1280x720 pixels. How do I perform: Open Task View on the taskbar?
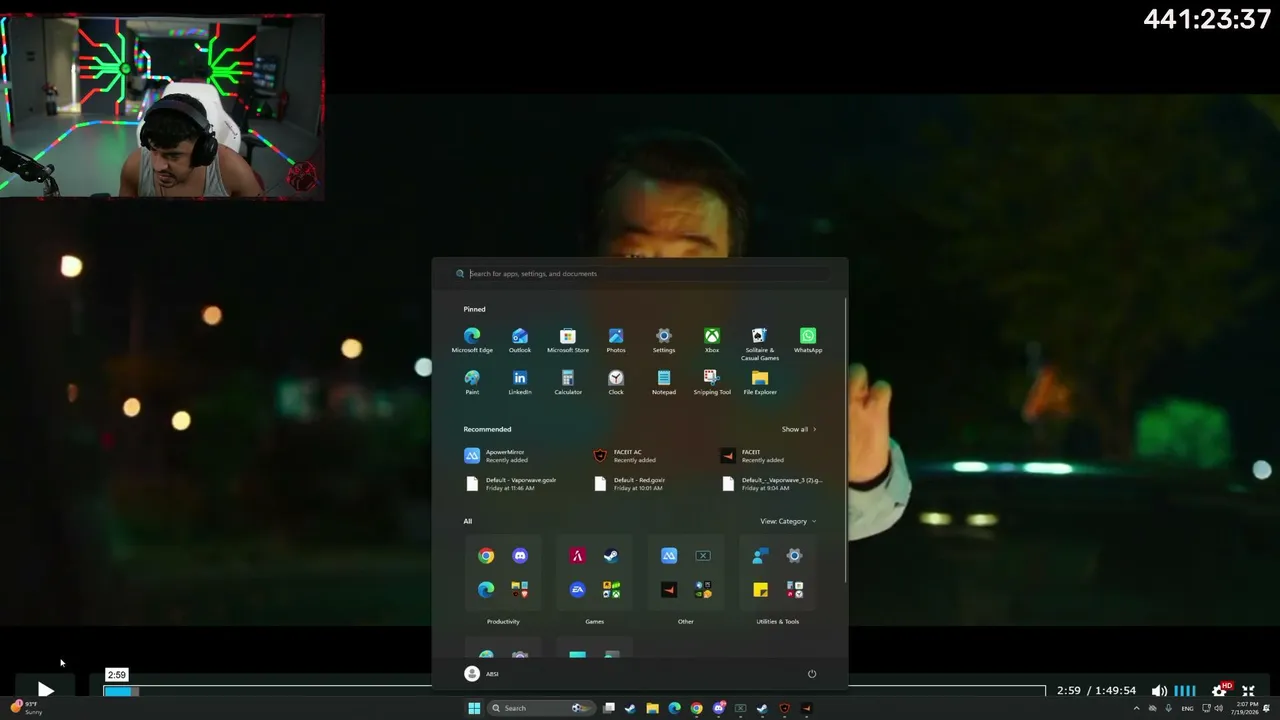tap(608, 708)
